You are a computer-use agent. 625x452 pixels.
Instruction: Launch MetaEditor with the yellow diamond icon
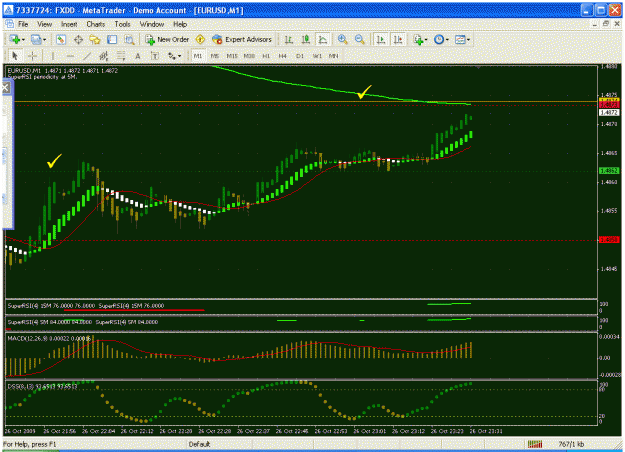pyautogui.click(x=200, y=39)
